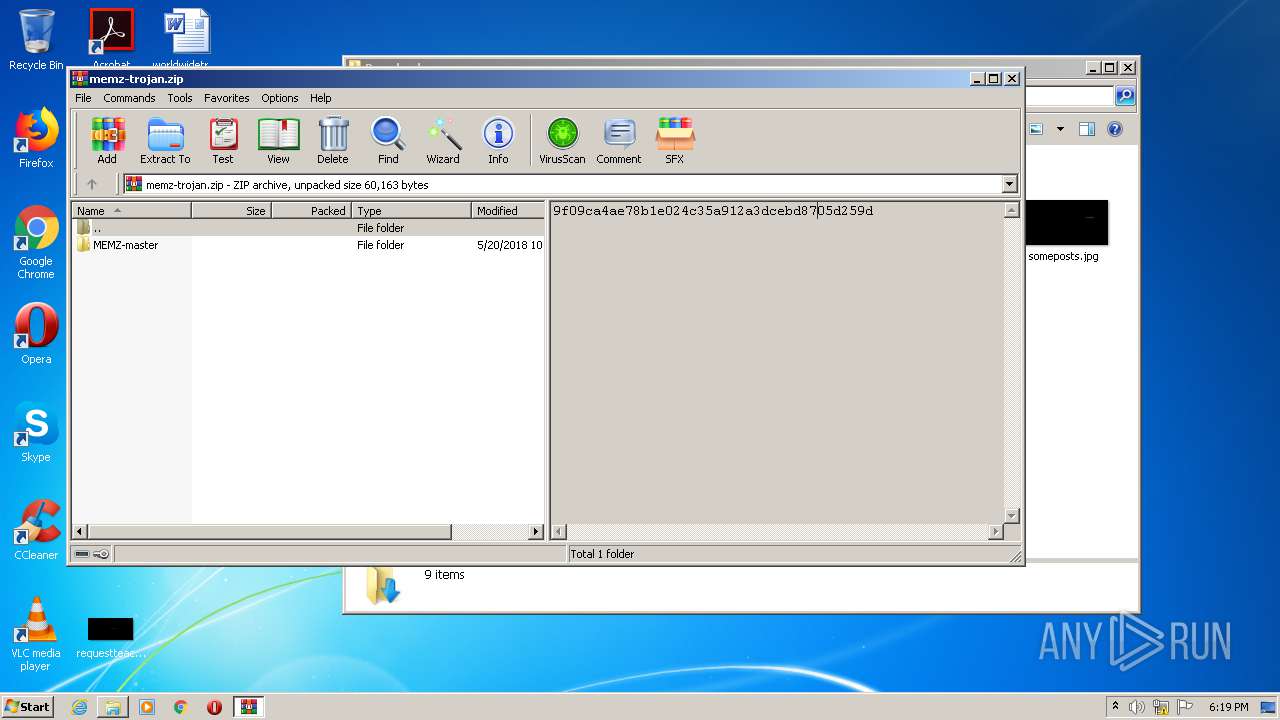Click inside the archive comment hash text
1280x720 pixels.
[x=713, y=211]
